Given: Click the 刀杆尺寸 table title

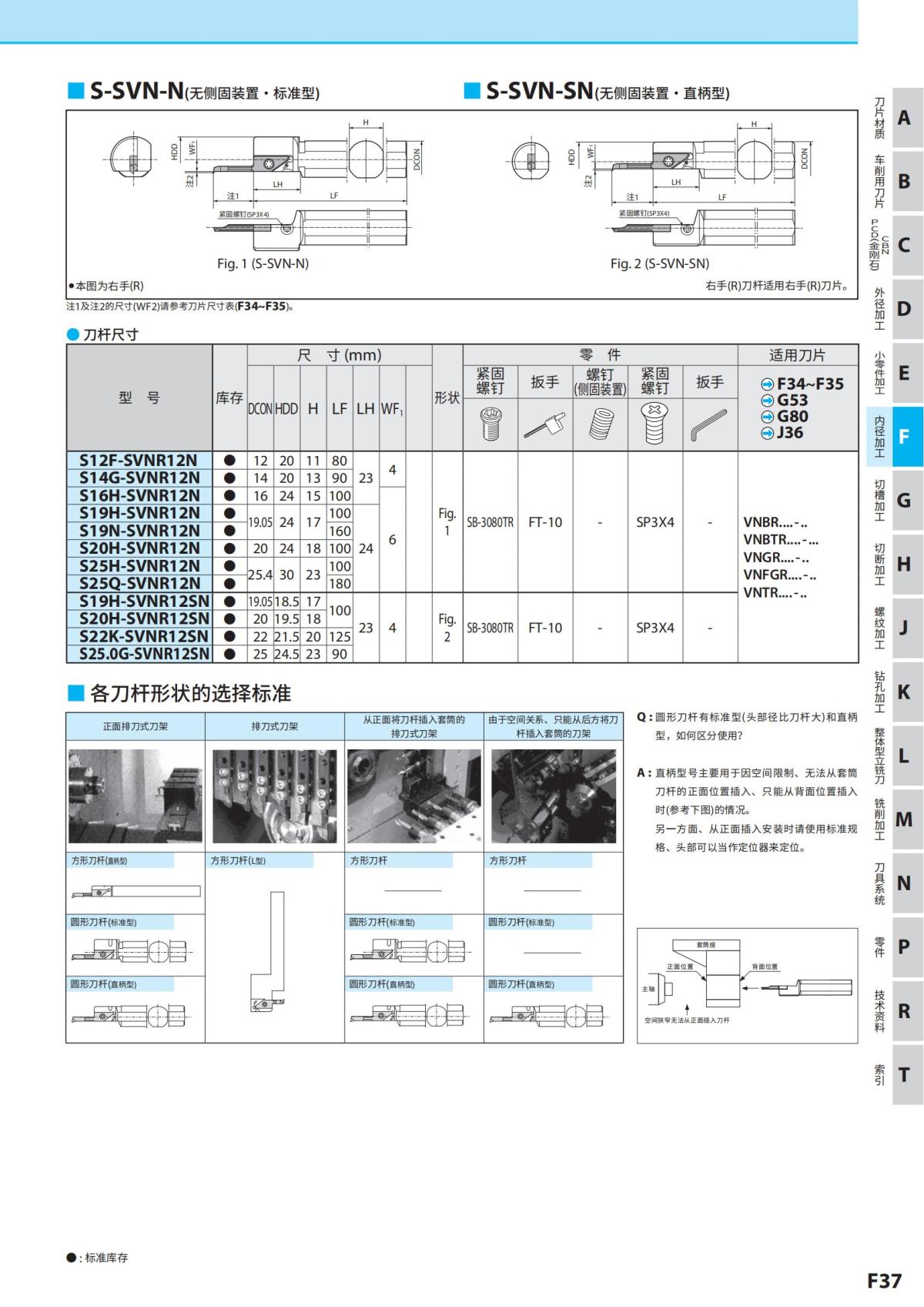Looking at the screenshot, I should click(x=103, y=334).
